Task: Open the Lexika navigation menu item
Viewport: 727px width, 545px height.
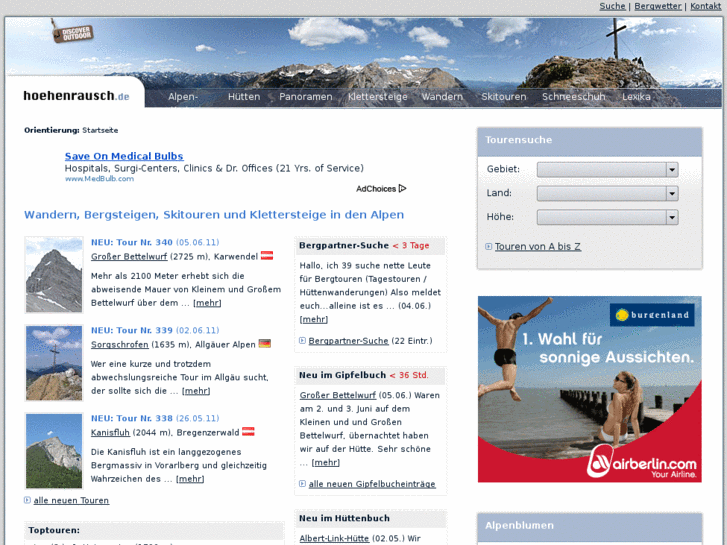Action: (x=636, y=96)
